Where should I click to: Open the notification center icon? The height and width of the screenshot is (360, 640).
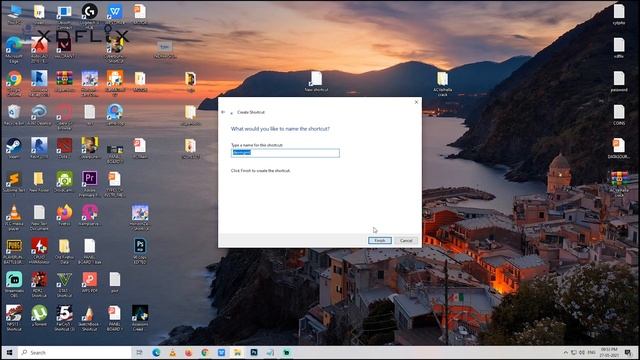click(629, 352)
